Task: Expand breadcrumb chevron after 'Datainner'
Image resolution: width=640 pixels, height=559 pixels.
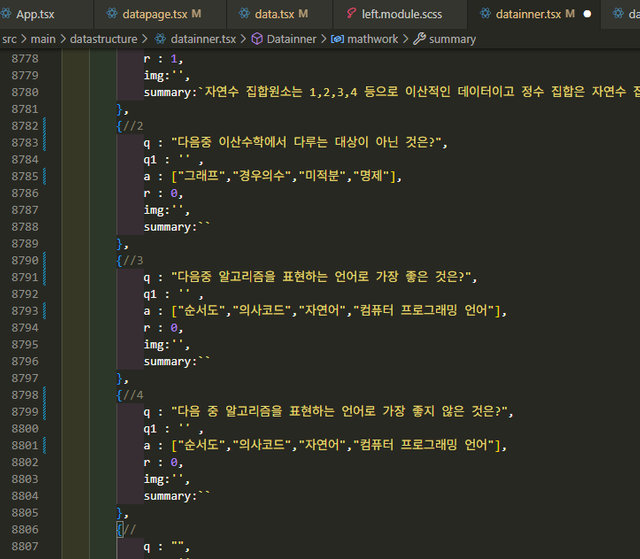Action: (324, 39)
